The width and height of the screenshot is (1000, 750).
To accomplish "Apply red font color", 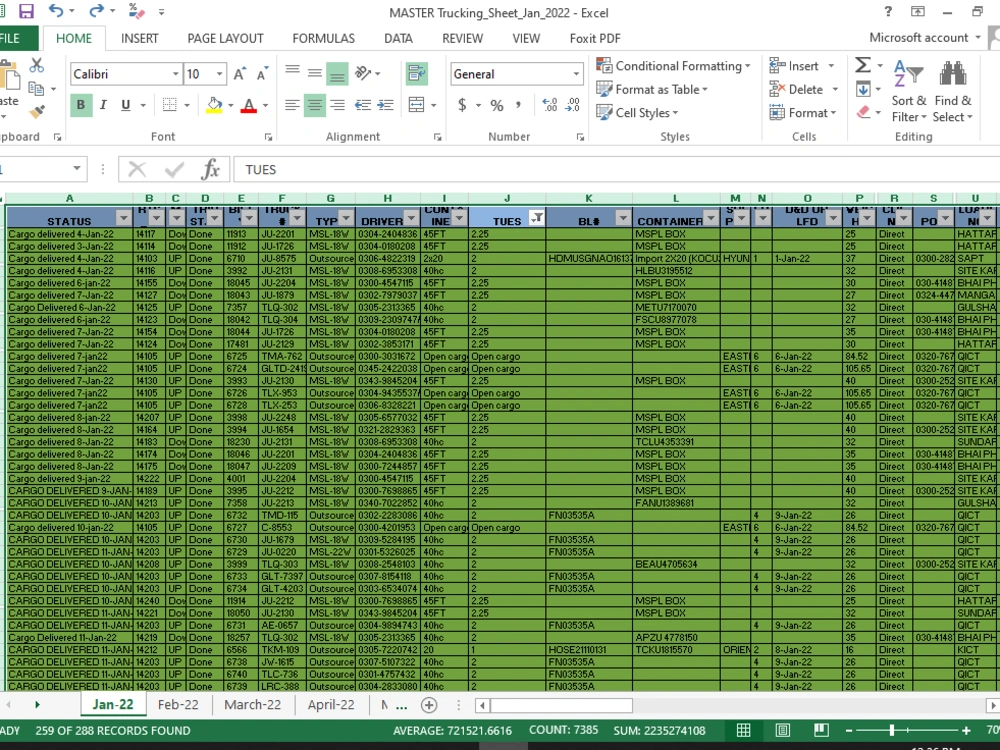I will click(x=249, y=105).
